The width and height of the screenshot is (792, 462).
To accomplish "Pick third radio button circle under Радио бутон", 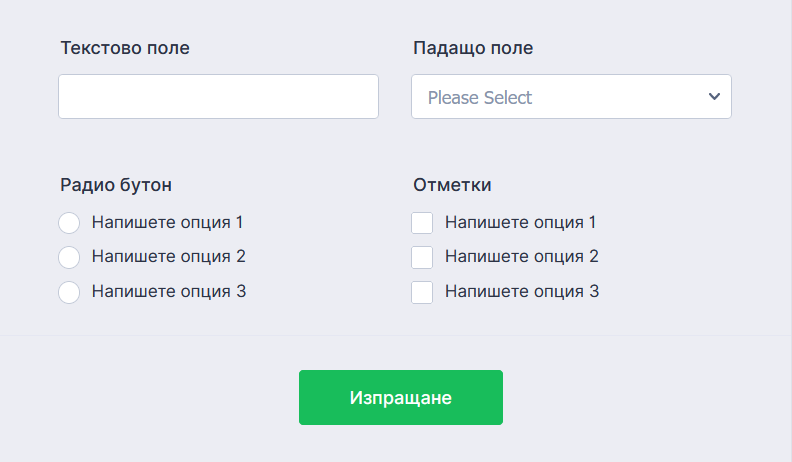I will pos(69,292).
